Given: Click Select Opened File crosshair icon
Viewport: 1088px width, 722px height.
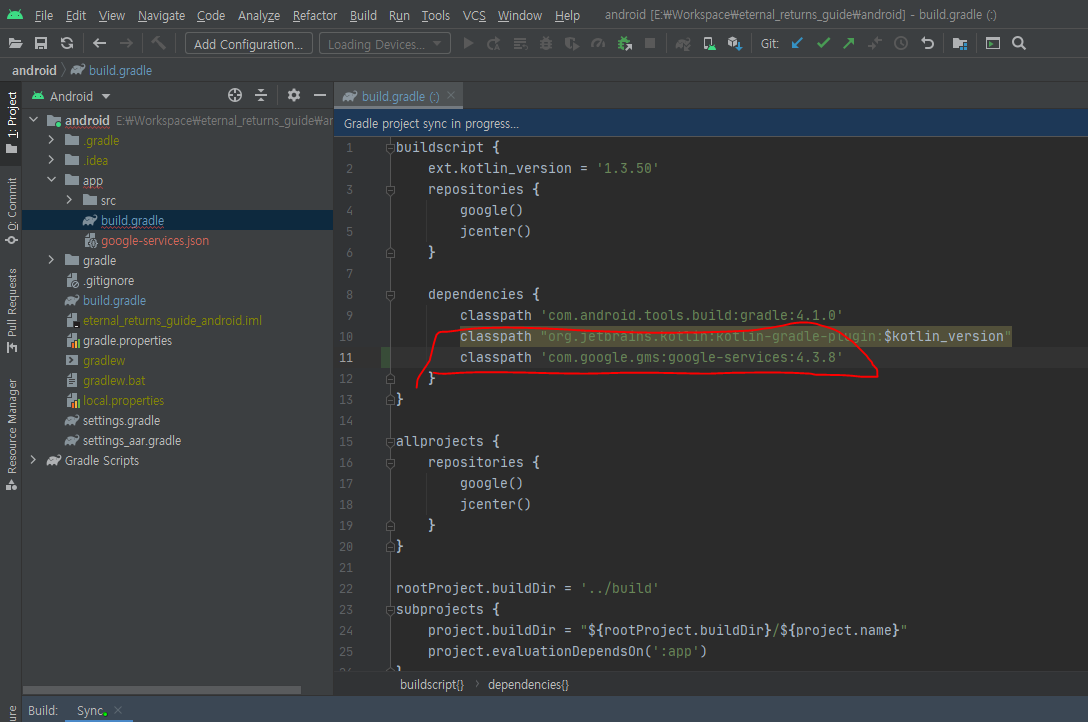Looking at the screenshot, I should [x=235, y=96].
